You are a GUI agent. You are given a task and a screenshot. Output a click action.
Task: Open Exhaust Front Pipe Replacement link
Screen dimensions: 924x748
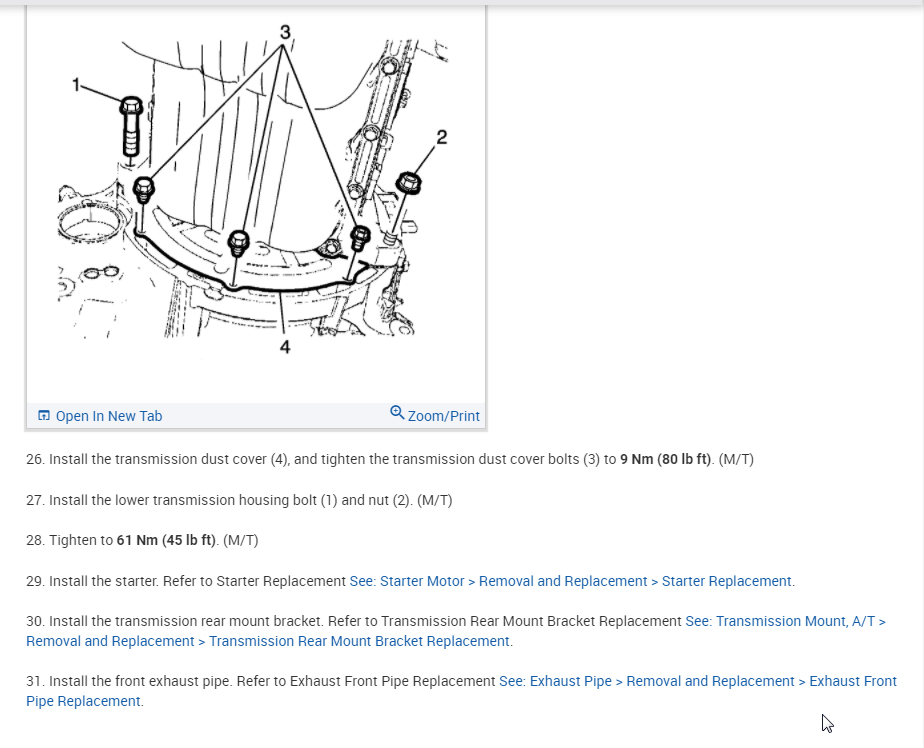coord(461,691)
